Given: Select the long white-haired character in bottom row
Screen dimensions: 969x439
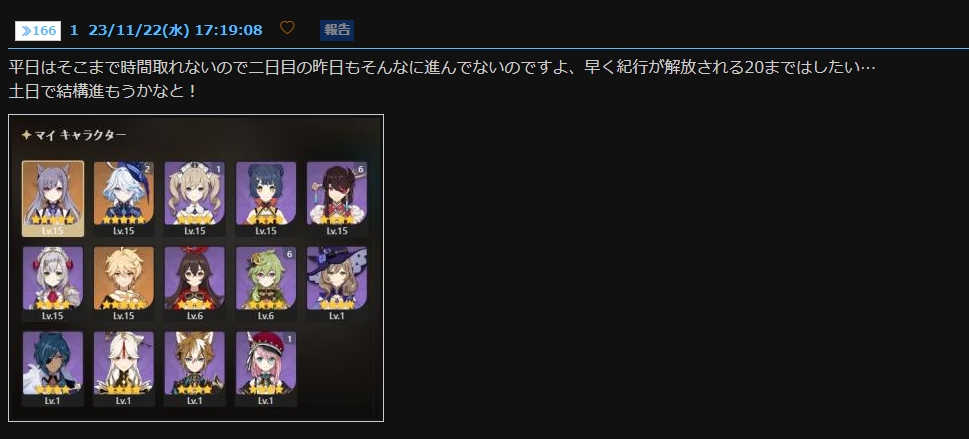Looking at the screenshot, I should tap(124, 369).
